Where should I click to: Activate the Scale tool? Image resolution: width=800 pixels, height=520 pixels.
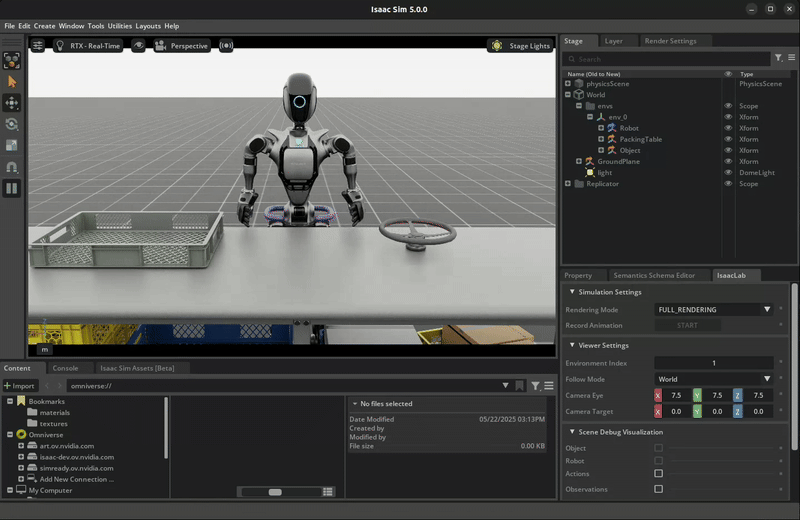point(11,146)
